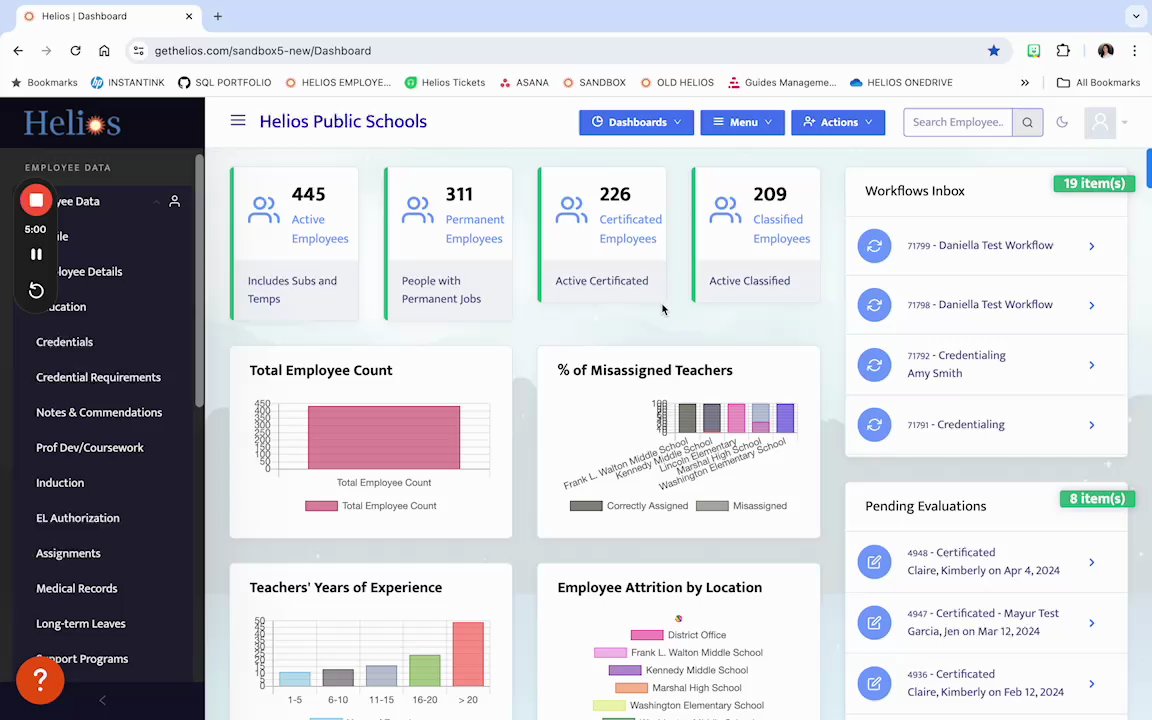Open chevron for 71792 Credentialing Amy Smith

point(1092,365)
